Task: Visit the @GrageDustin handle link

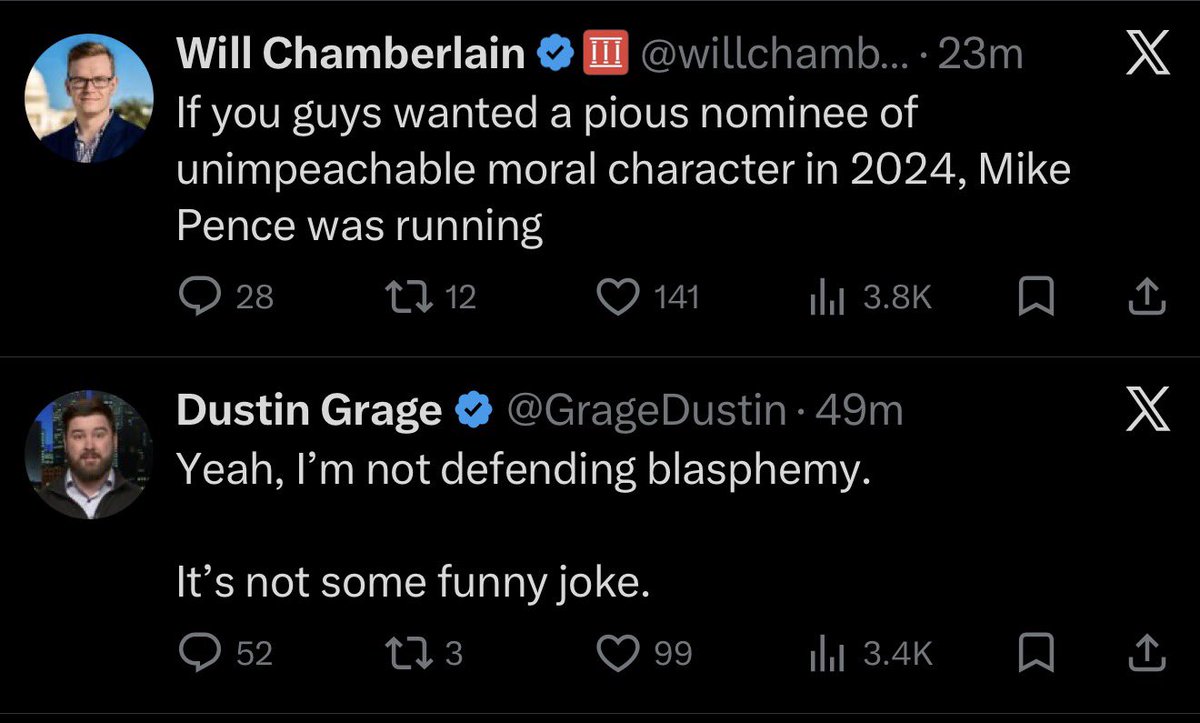Action: 648,411
